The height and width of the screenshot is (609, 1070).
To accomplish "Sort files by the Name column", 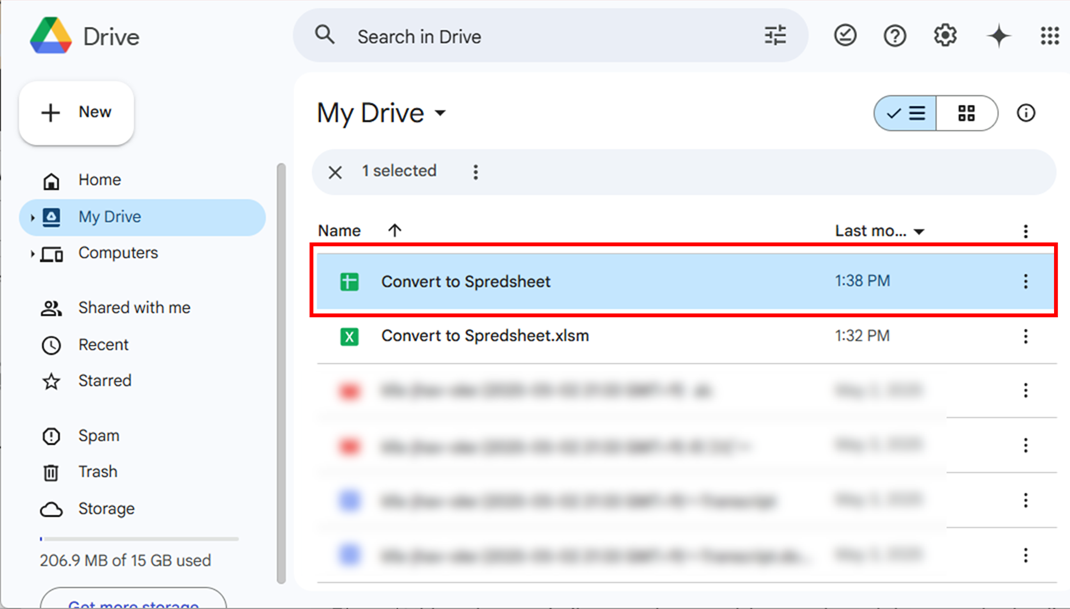I will (339, 231).
